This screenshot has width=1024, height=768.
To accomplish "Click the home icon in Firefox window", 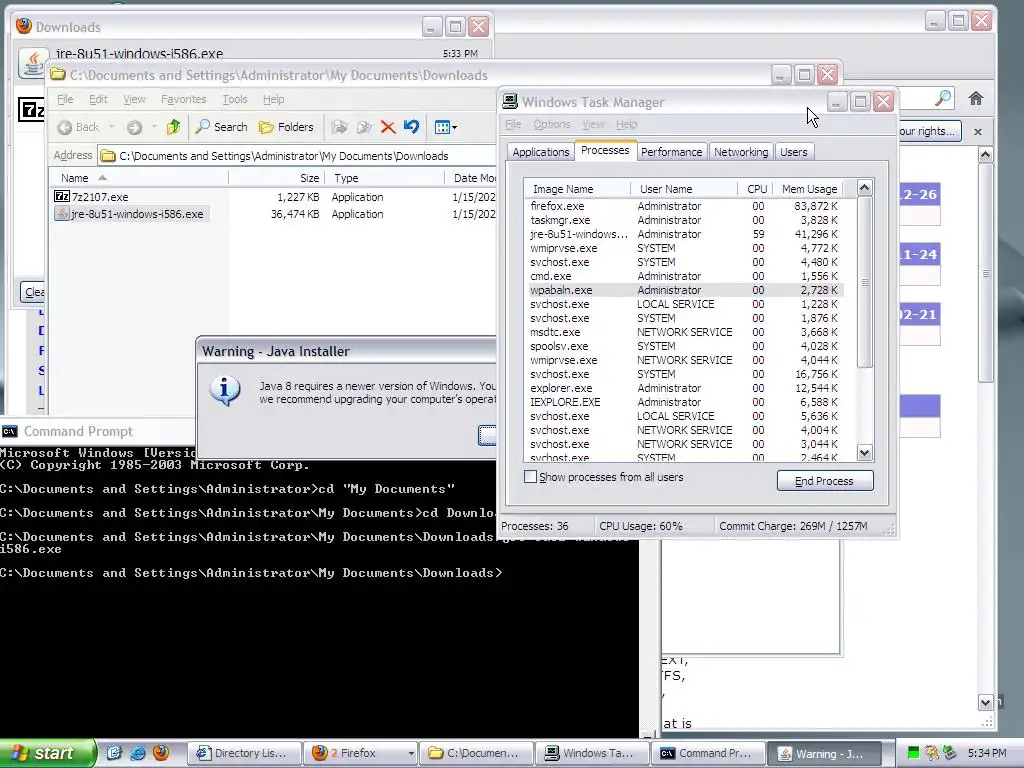I will tap(976, 99).
